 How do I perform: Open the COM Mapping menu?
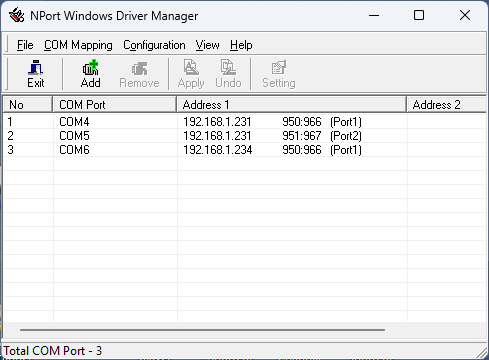(x=78, y=45)
